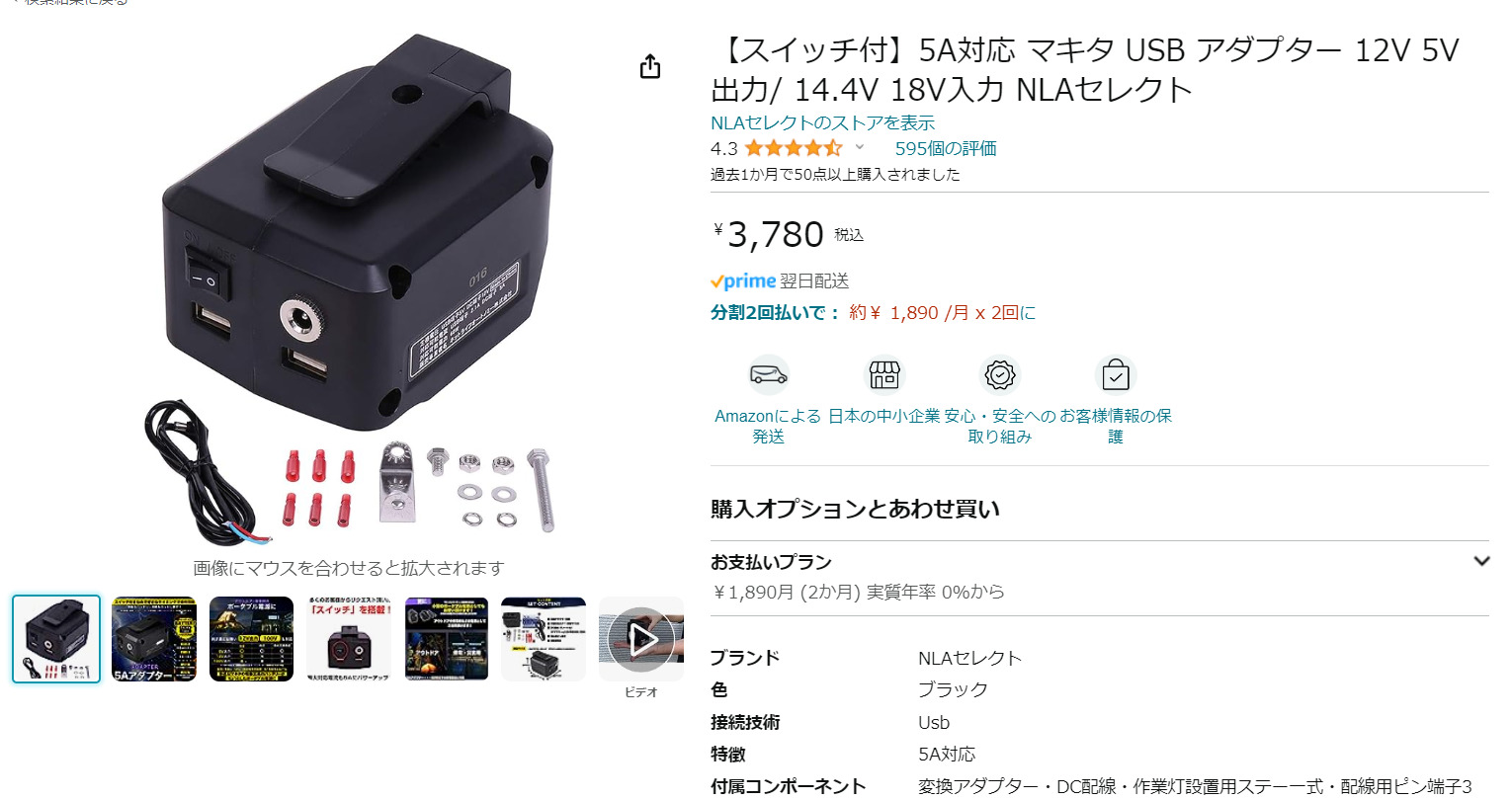Click the customer information protection bag icon
Image resolution: width=1512 pixels, height=800 pixels.
coord(1115,375)
